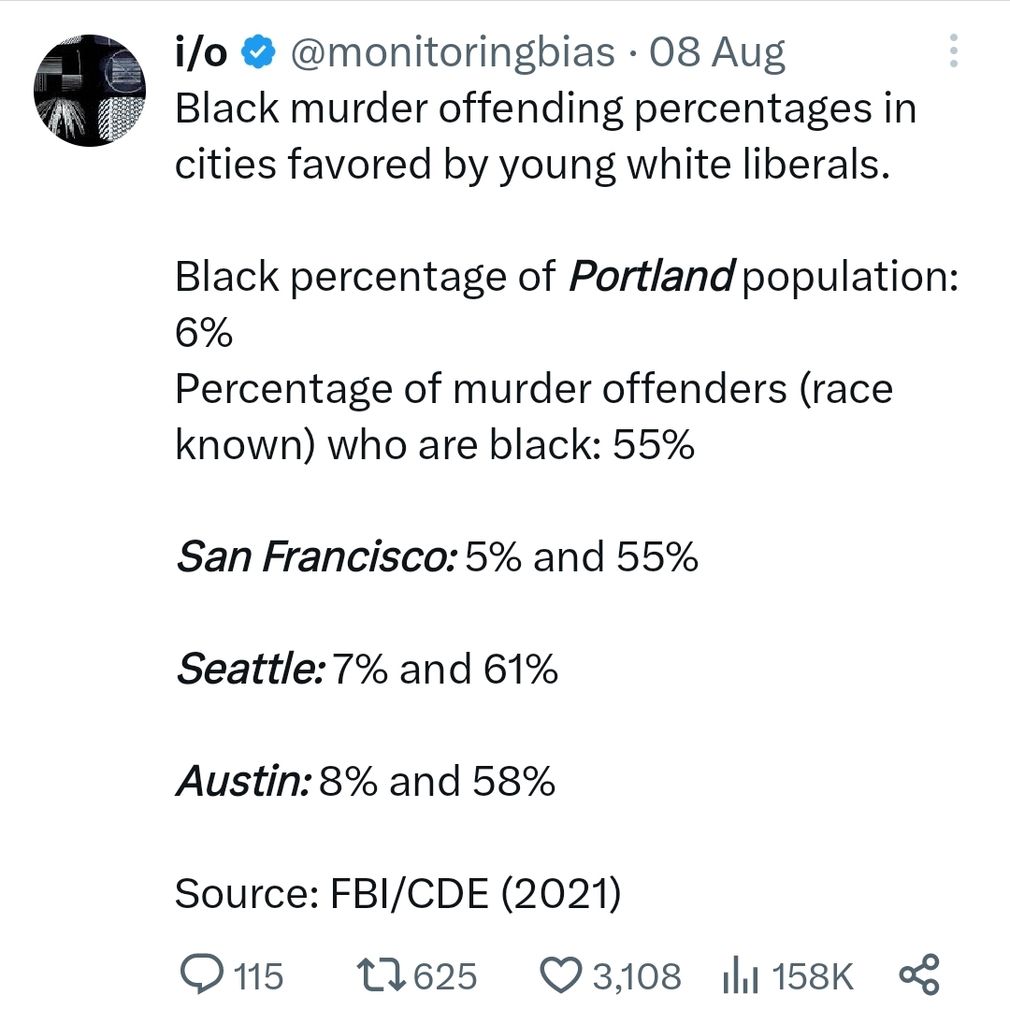1010x1024 pixels.
Task: Click the italic San Francisco text
Action: click(x=316, y=557)
